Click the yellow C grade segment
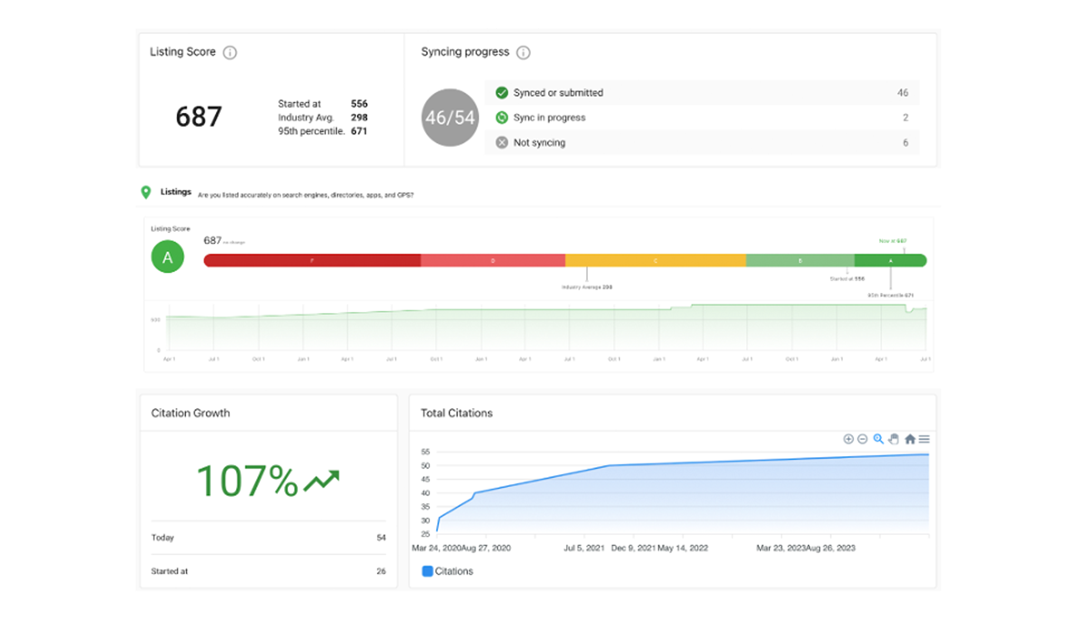The width and height of the screenshot is (1080, 621). (655, 260)
